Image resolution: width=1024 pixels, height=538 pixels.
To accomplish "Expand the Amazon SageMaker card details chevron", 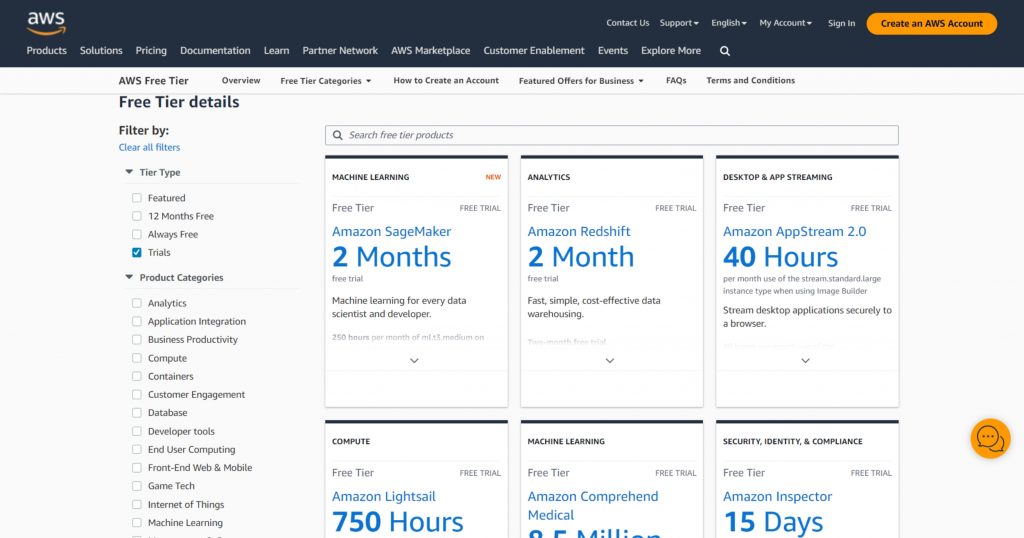I will 414,360.
